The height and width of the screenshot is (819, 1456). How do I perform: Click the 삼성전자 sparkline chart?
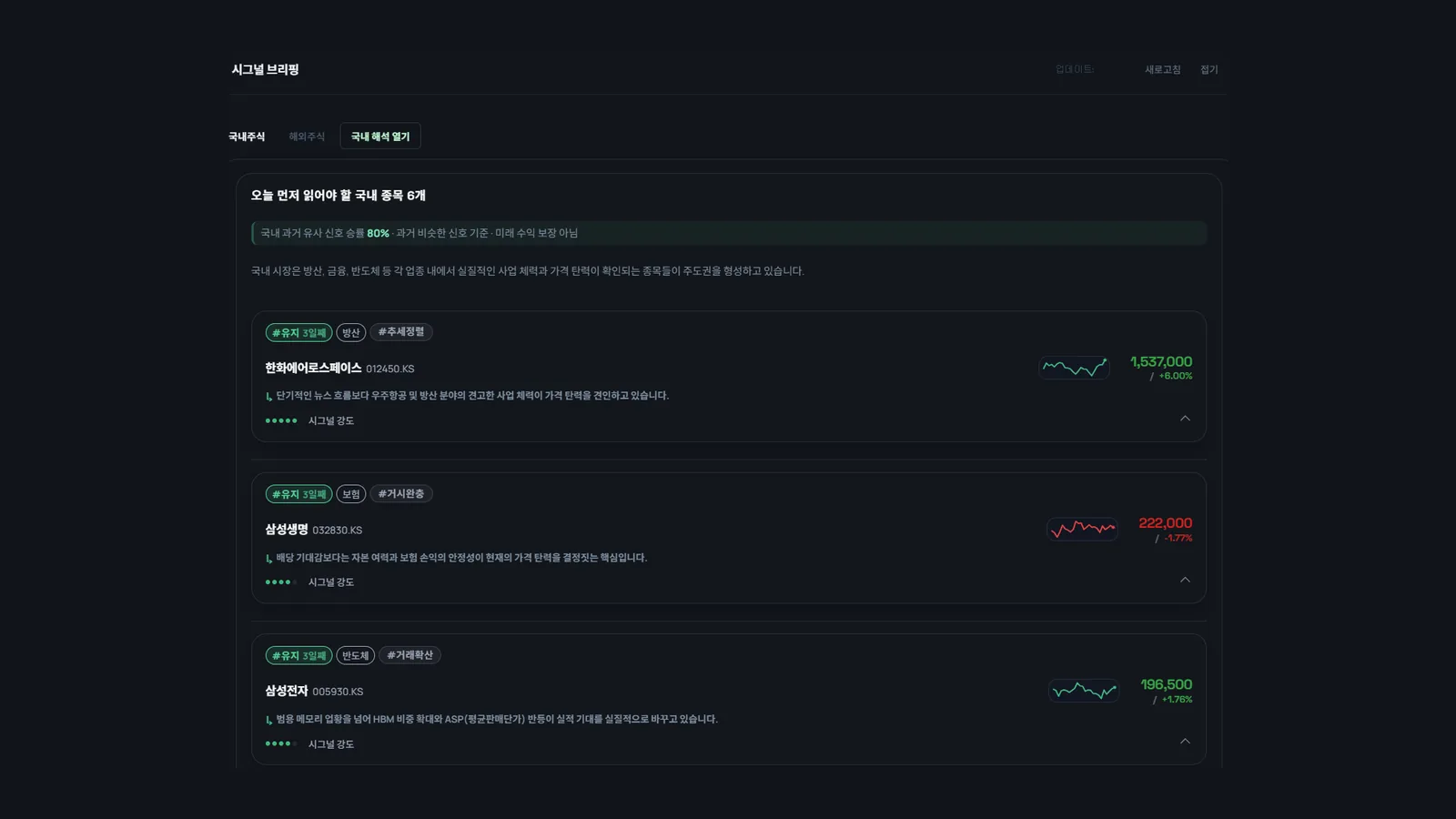click(1084, 690)
